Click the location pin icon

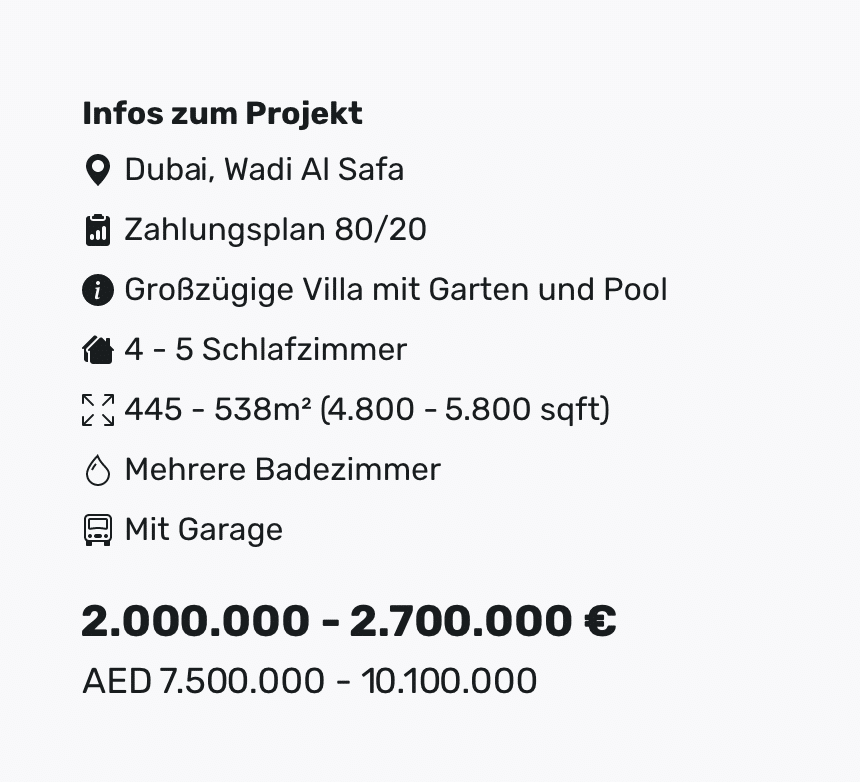tap(98, 170)
